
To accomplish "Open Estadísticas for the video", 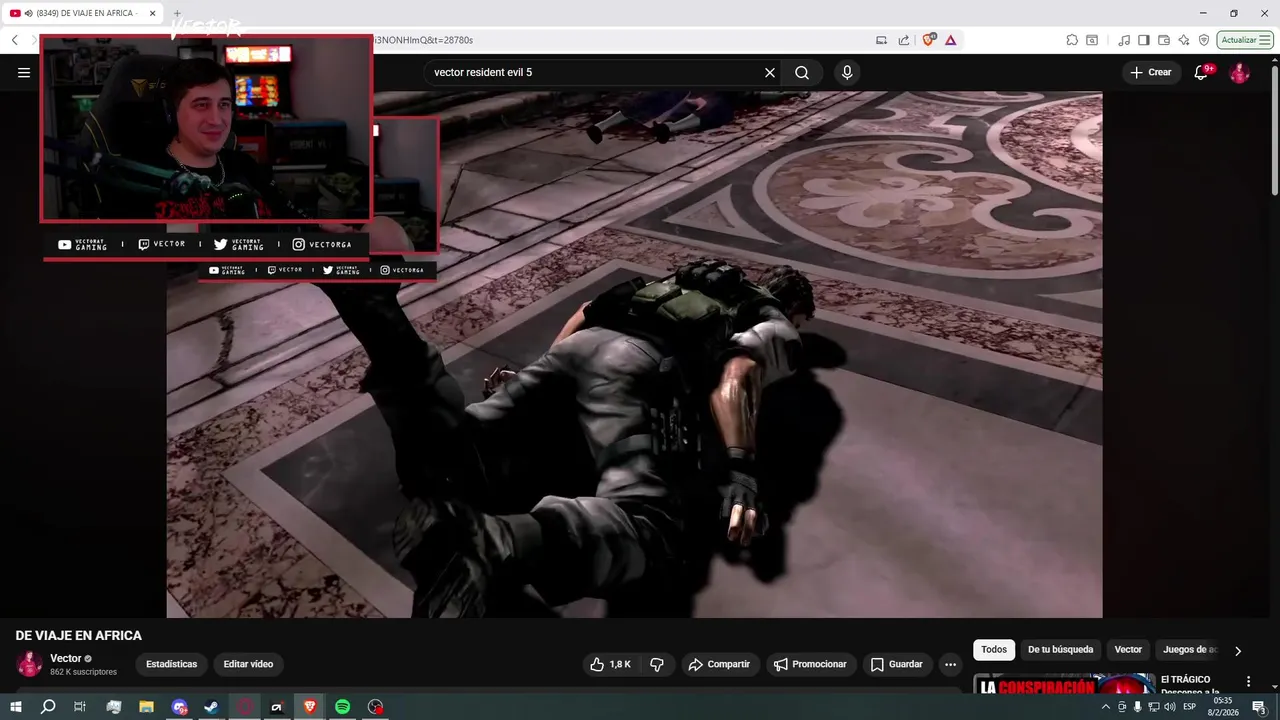I will pyautogui.click(x=171, y=664).
